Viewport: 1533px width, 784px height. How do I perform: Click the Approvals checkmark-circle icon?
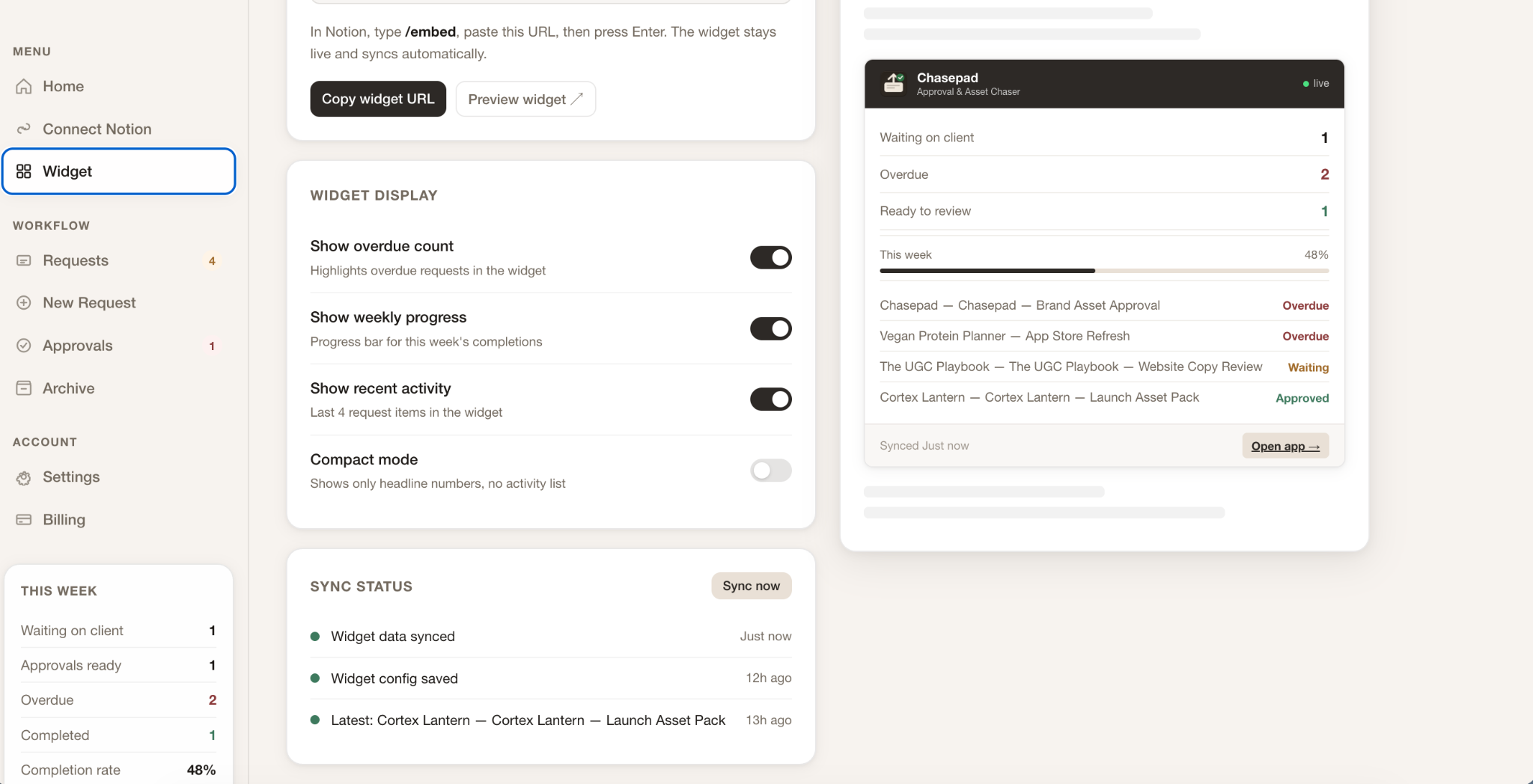pyautogui.click(x=24, y=346)
